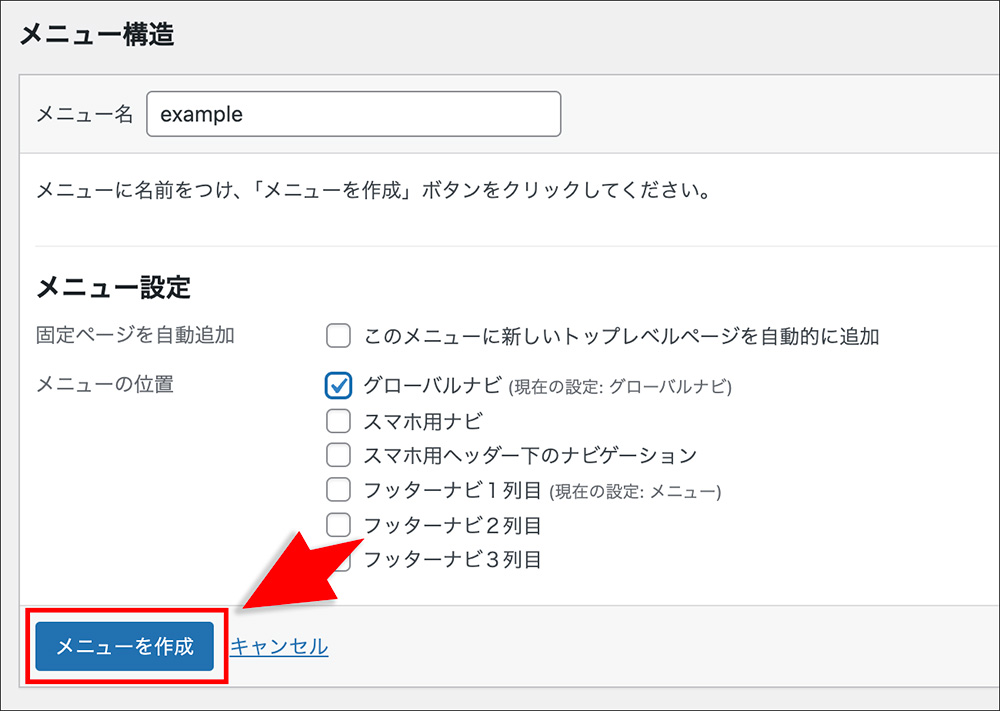This screenshot has width=1000, height=711.
Task: Click the メニュー名 text field containing example
Action: coord(353,114)
